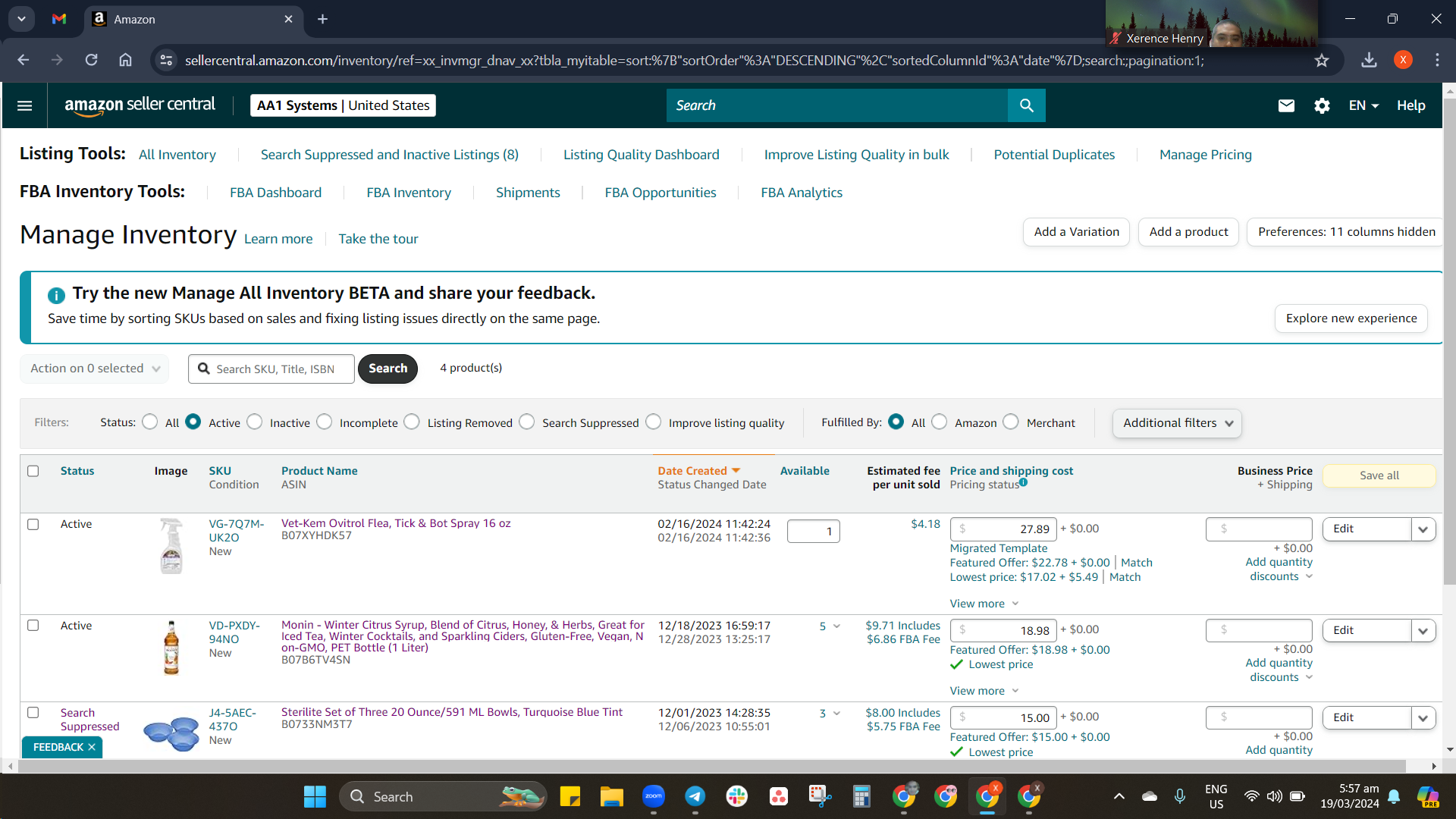Screen dimensions: 1456x819
Task: Select the Improve listing quality filter
Action: click(x=654, y=422)
